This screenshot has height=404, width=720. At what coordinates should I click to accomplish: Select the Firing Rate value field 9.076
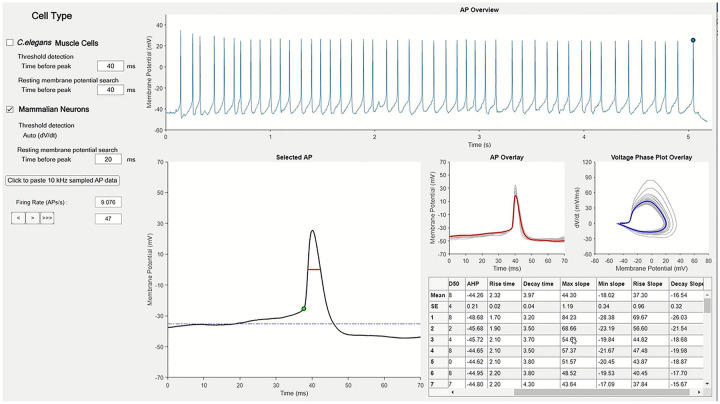click(x=108, y=202)
